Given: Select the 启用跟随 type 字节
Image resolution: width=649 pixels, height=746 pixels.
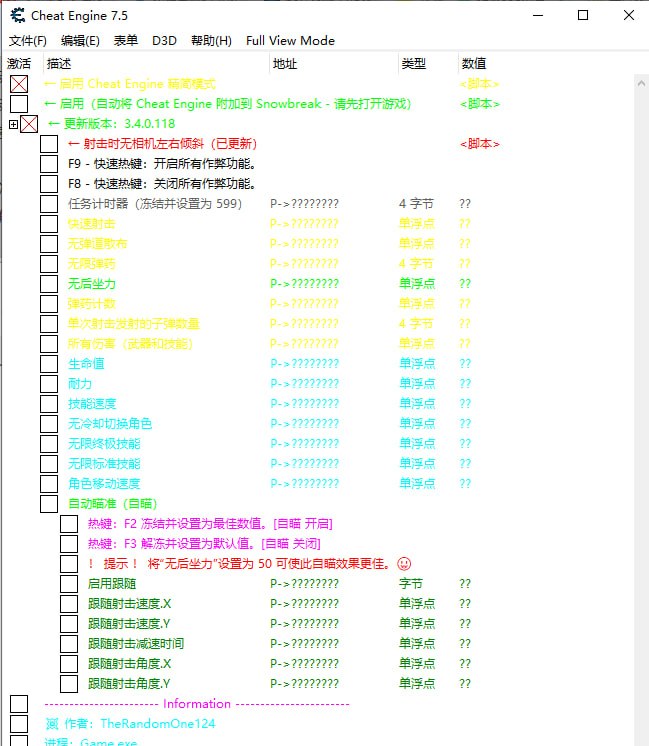Looking at the screenshot, I should pyautogui.click(x=411, y=584).
